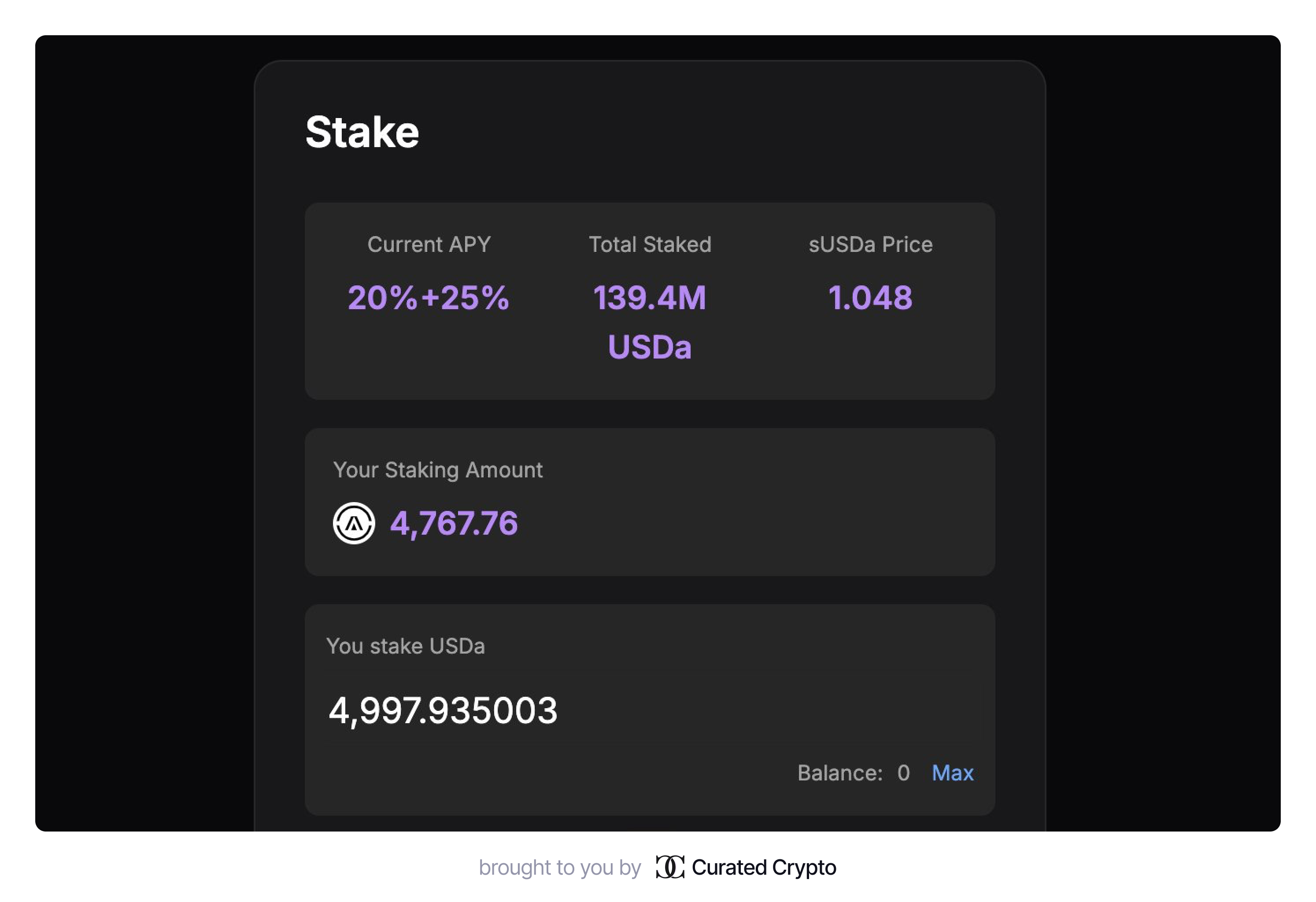This screenshot has width=1316, height=902.
Task: Click the 1.048 price value
Action: tap(870, 298)
